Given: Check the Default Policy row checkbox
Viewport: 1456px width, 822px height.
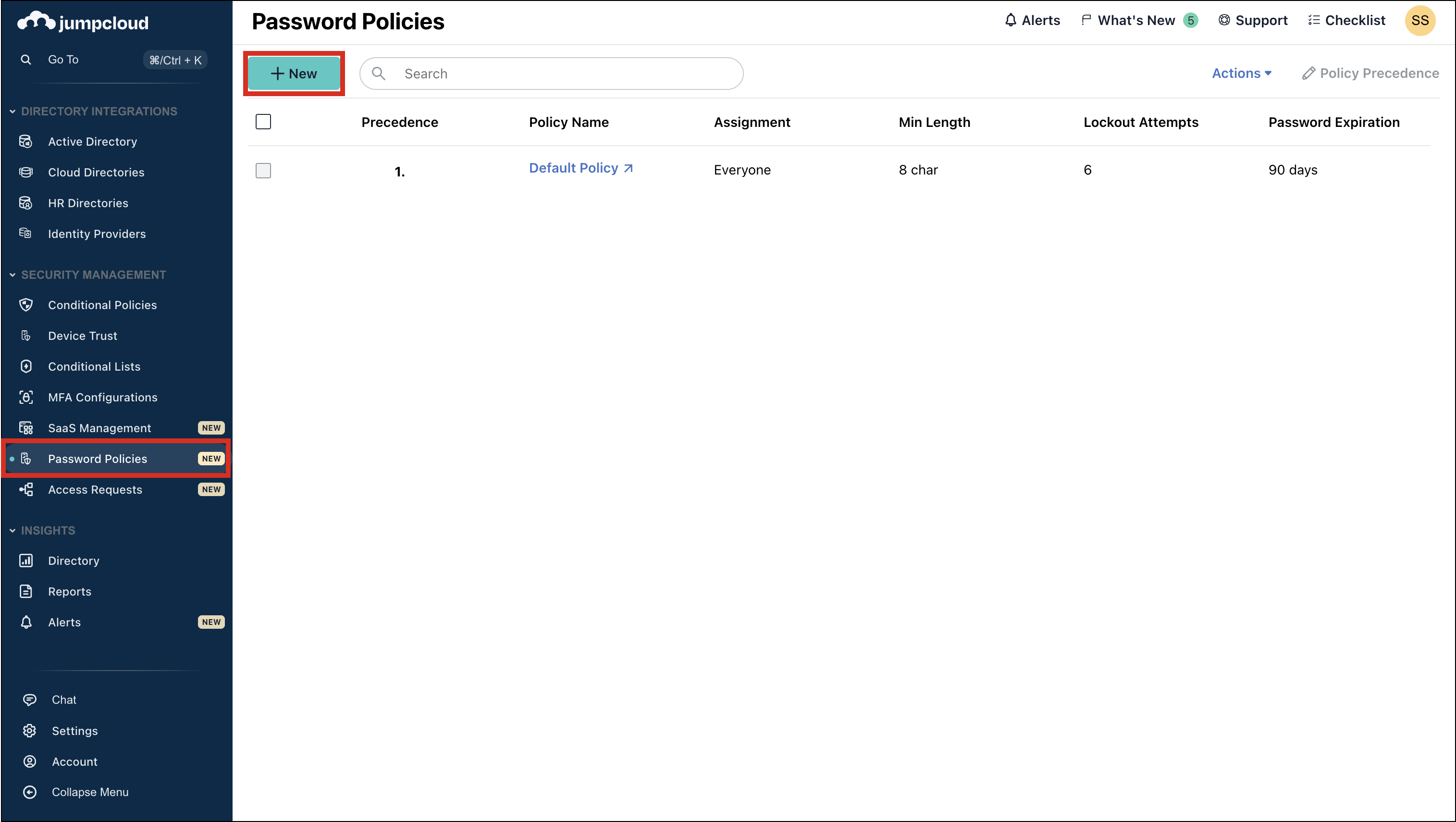Looking at the screenshot, I should (x=263, y=170).
